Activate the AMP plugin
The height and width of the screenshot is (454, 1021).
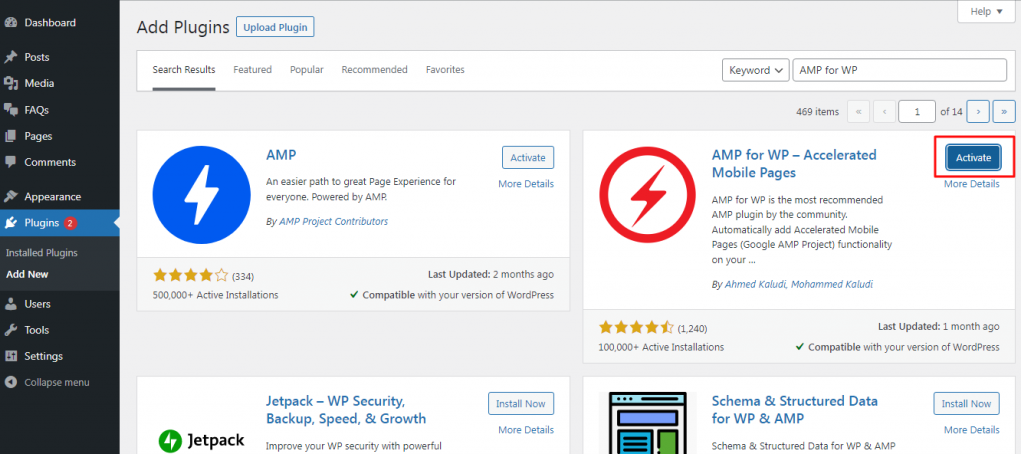click(527, 158)
